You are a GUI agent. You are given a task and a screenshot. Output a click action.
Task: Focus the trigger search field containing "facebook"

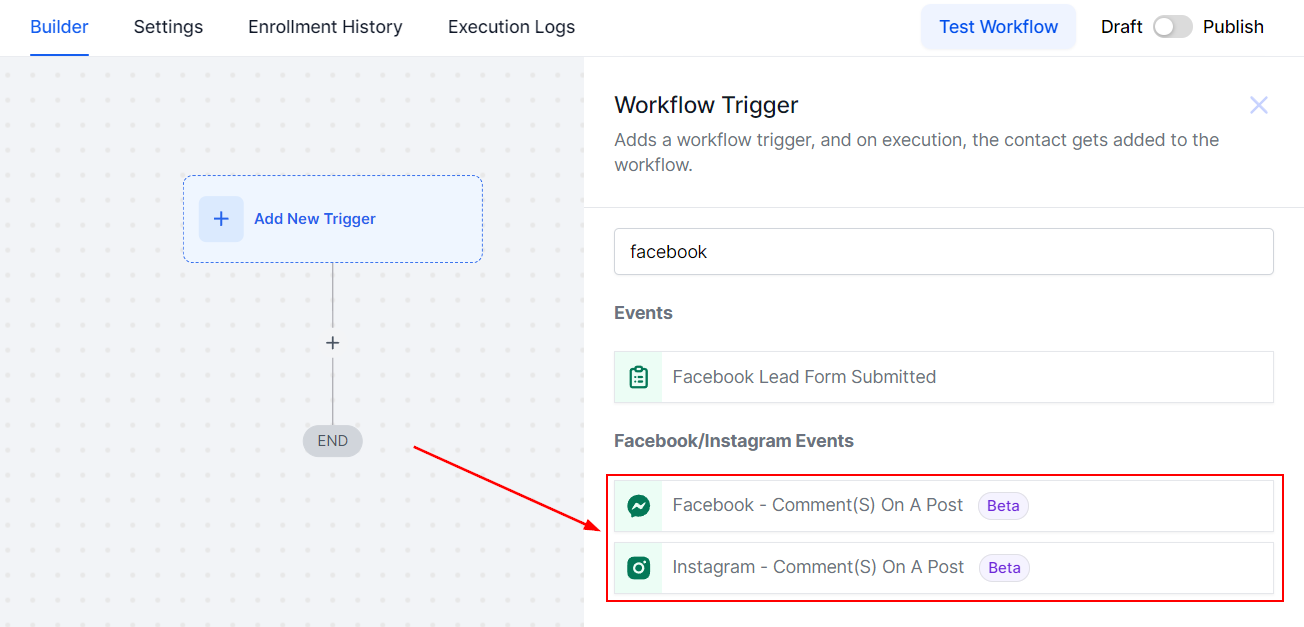click(943, 252)
